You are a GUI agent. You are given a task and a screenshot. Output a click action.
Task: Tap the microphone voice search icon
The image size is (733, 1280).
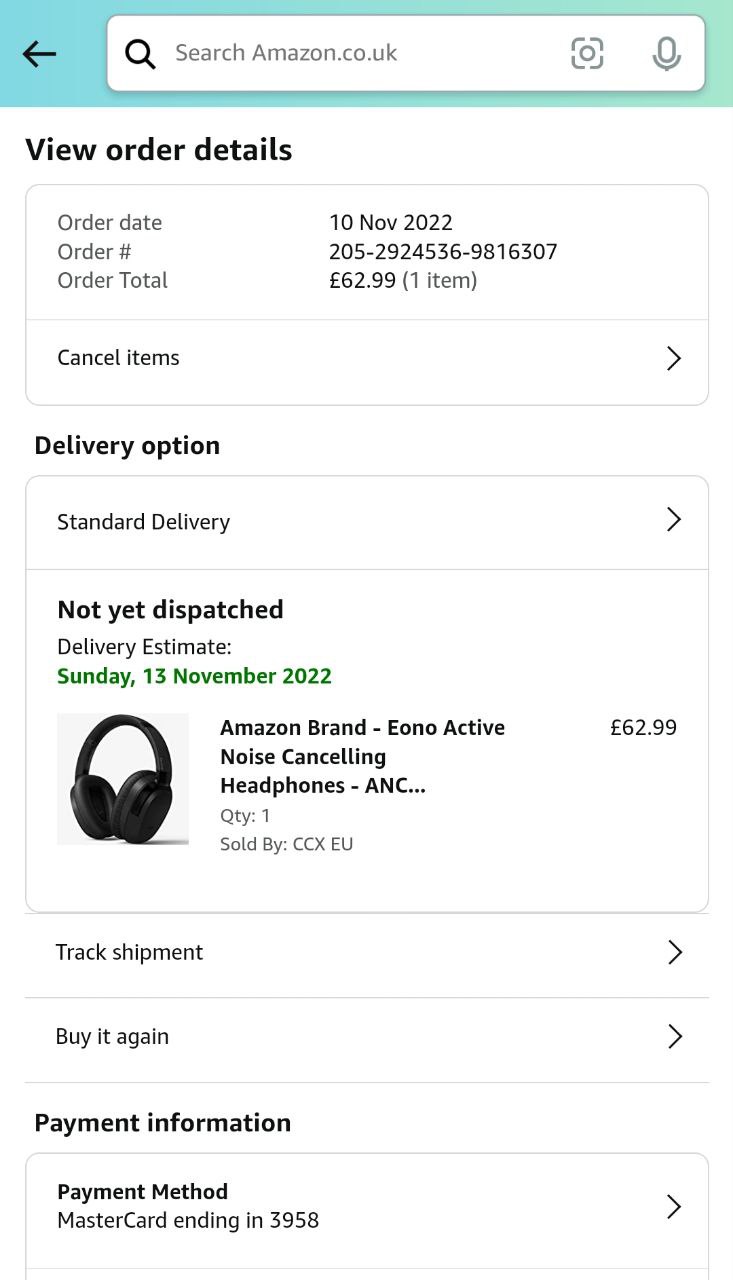(x=666, y=54)
